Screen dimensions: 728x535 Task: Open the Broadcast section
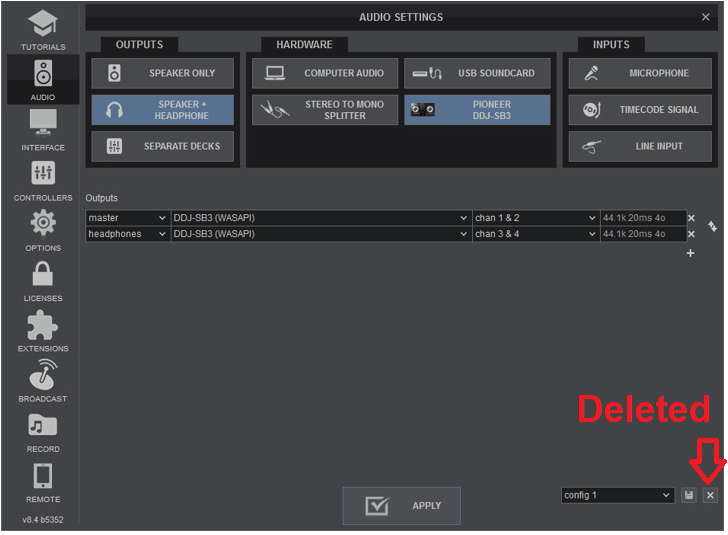(43, 382)
